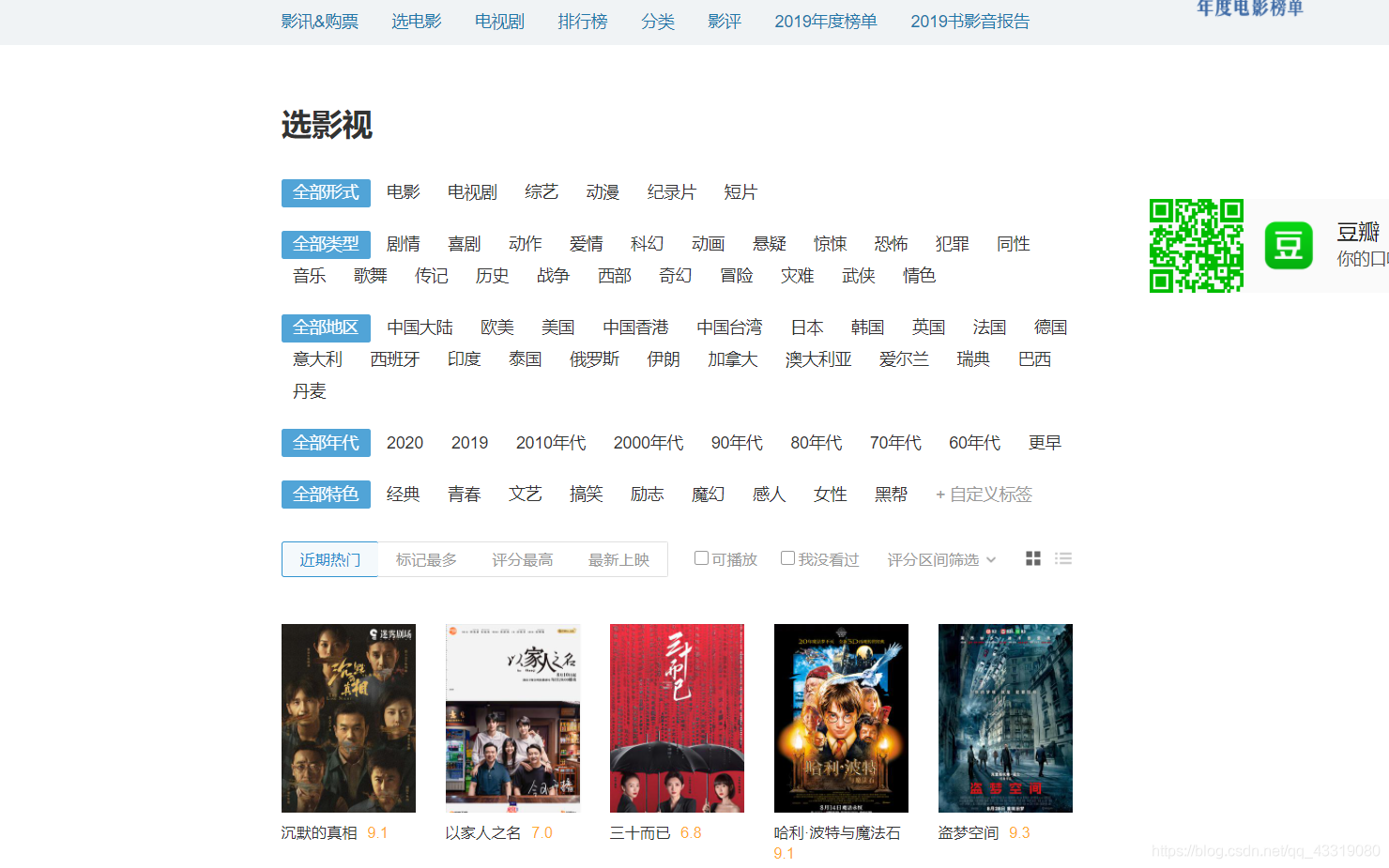The height and width of the screenshot is (868, 1389).
Task: Select the 全部形式 filter tag
Action: (x=326, y=192)
